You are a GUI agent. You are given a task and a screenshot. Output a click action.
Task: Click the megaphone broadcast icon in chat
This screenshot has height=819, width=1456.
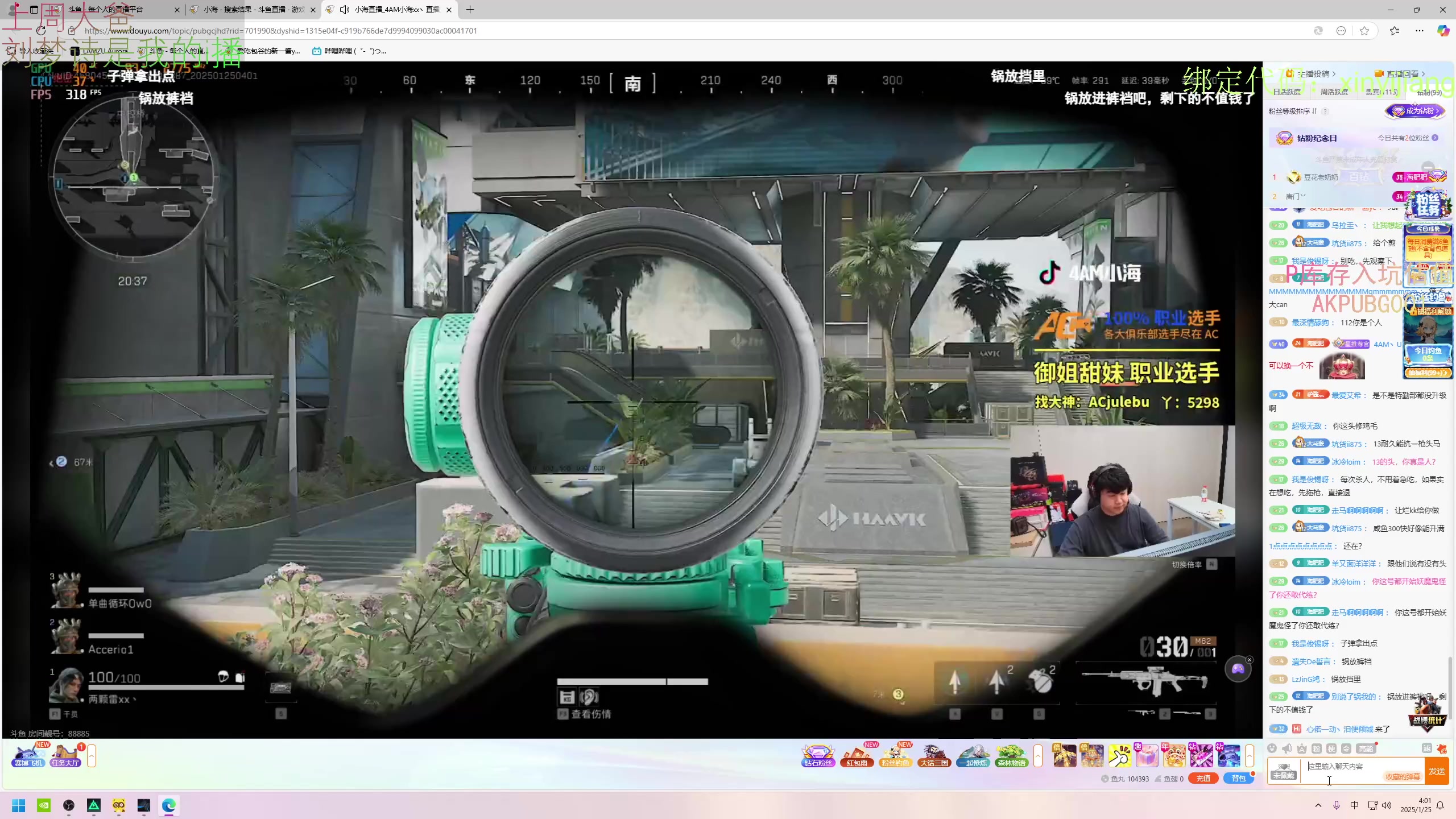pyautogui.click(x=1287, y=748)
